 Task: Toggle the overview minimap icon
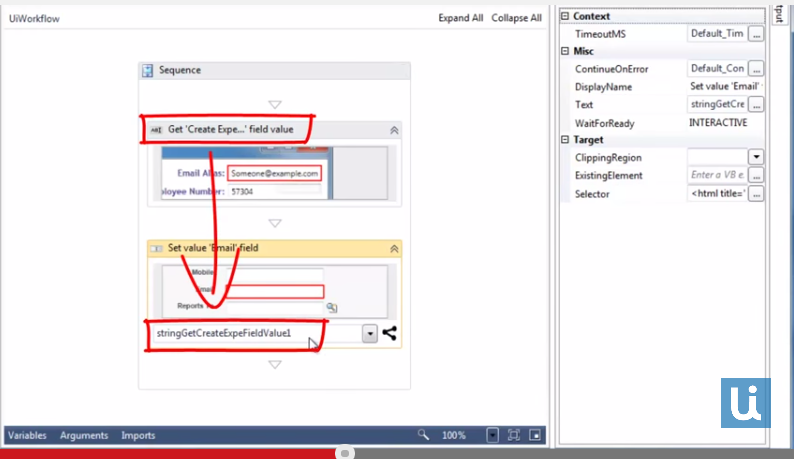[x=535, y=435]
